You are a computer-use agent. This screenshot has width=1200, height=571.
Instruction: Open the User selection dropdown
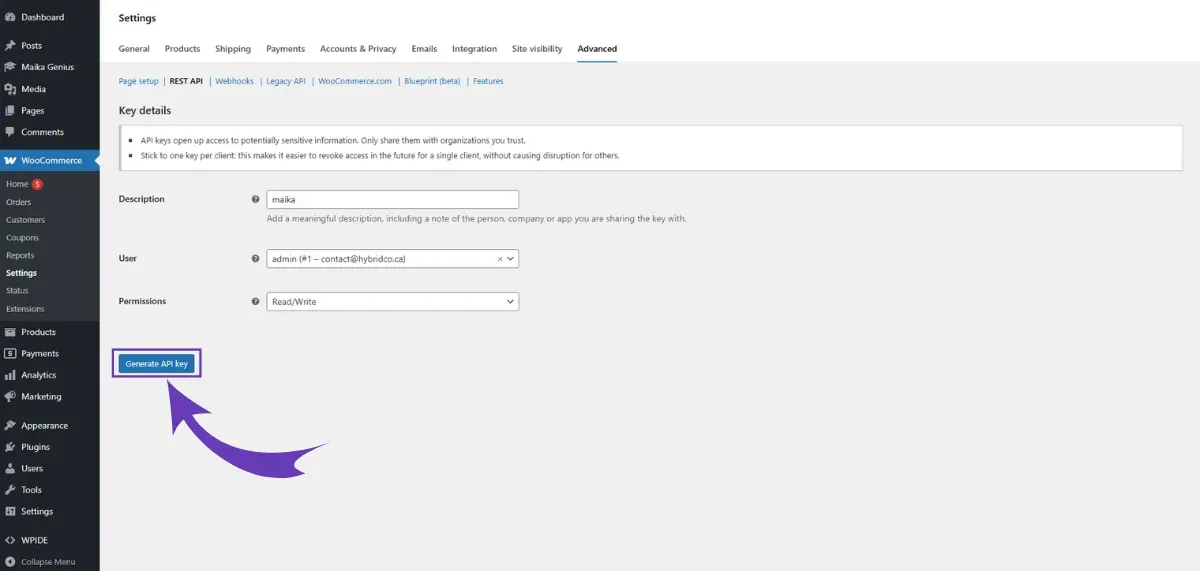click(x=393, y=259)
